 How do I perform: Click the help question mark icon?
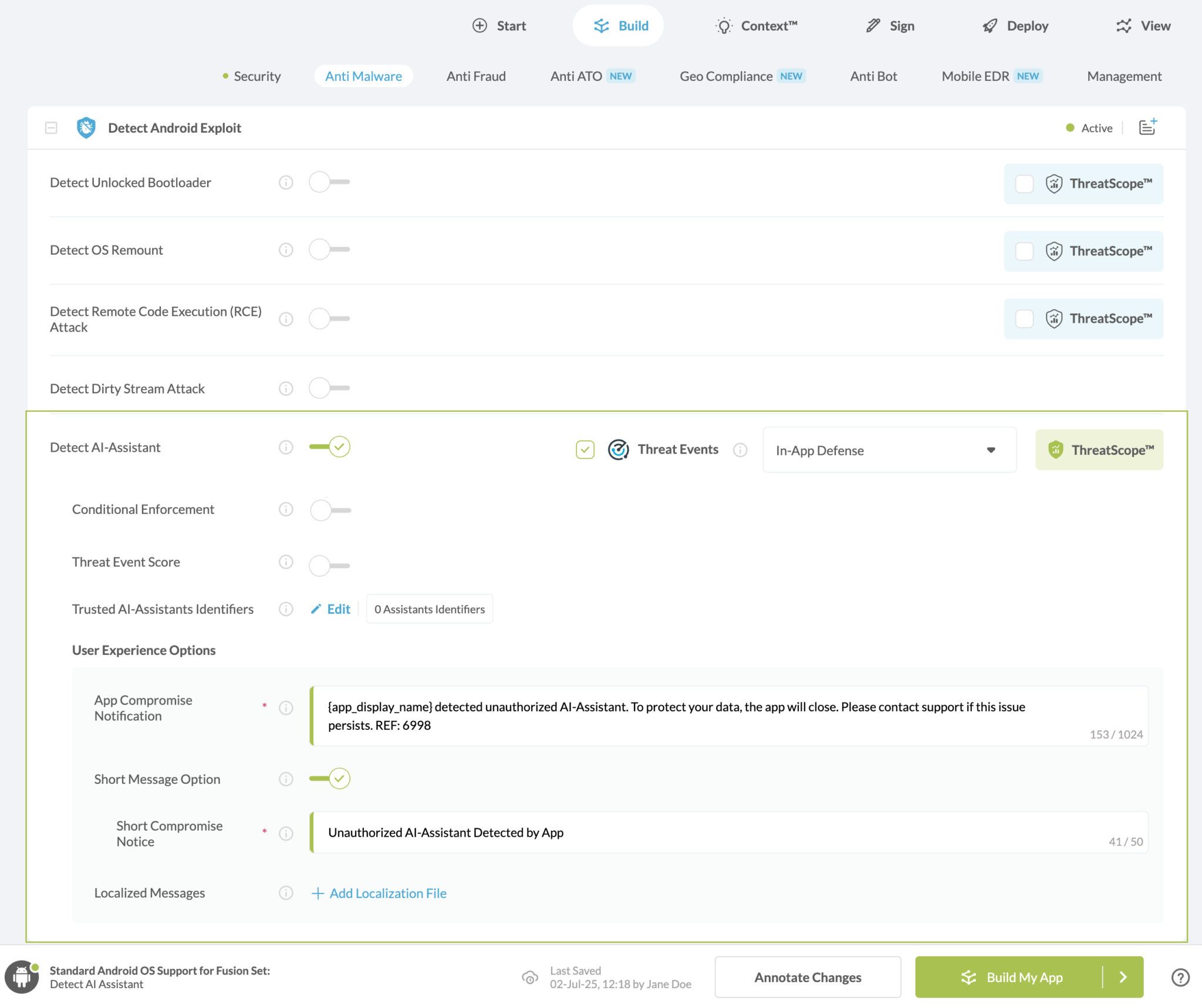click(x=1180, y=977)
